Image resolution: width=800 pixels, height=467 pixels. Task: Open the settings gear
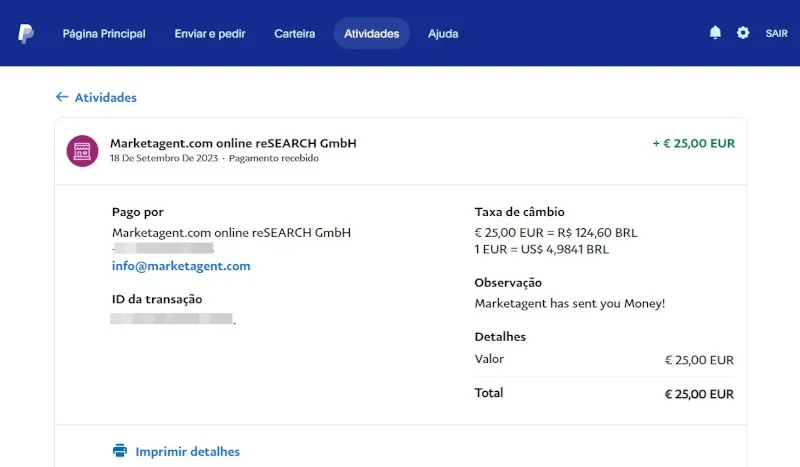(743, 33)
